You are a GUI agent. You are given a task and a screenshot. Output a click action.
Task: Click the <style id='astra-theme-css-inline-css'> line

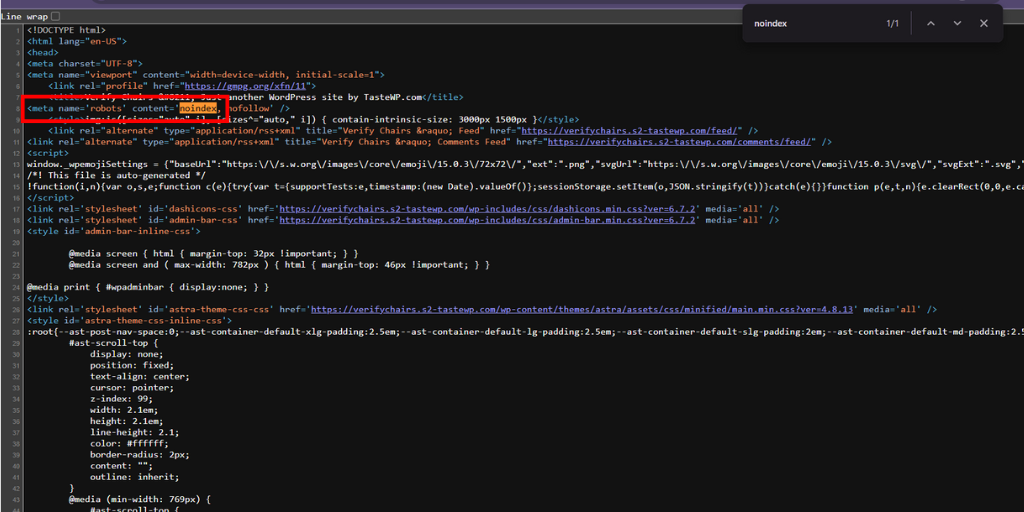pos(130,321)
